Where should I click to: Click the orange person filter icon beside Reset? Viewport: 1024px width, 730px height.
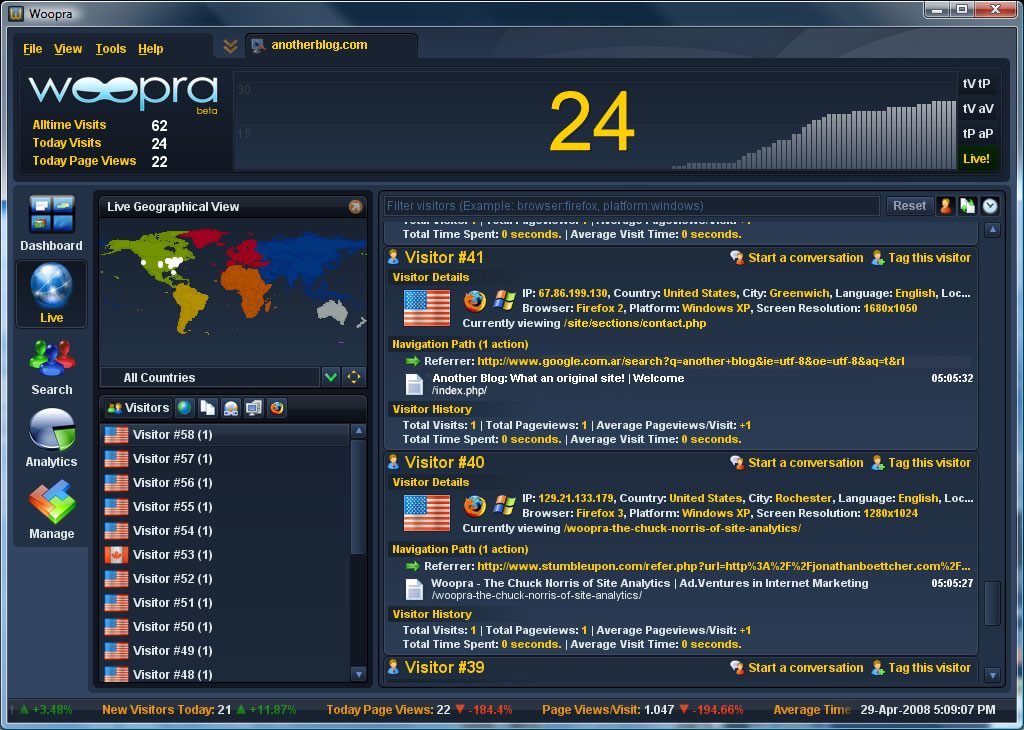[946, 206]
